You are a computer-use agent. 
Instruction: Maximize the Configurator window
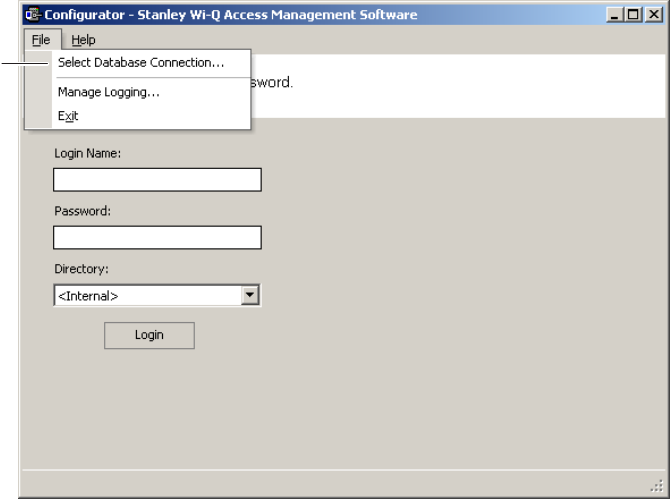pos(633,15)
